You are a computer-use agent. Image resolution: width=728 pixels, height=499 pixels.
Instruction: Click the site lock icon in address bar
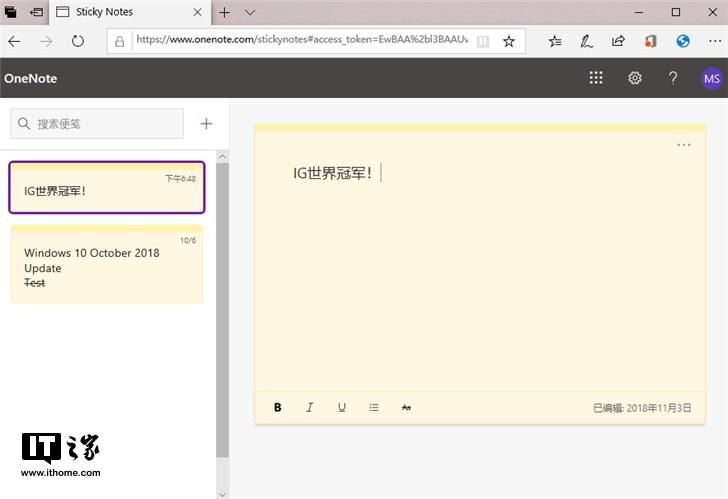click(x=120, y=42)
